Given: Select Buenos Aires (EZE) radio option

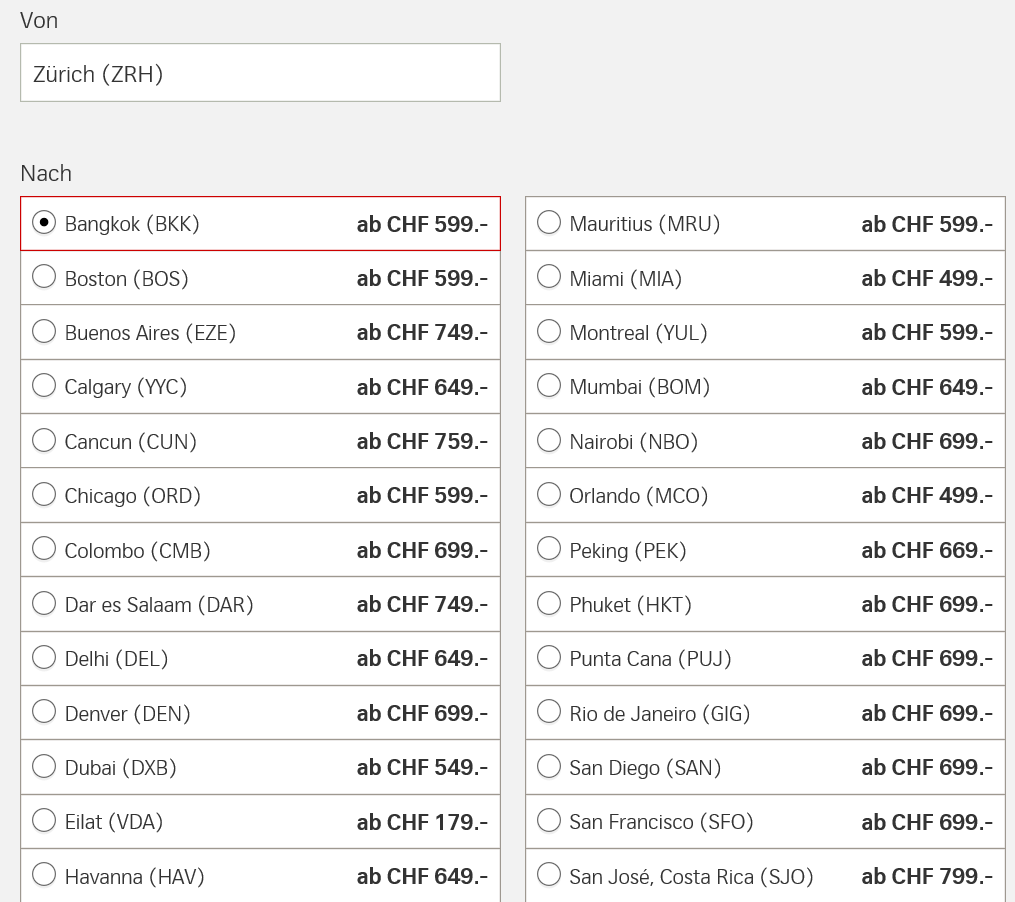Looking at the screenshot, I should [x=44, y=332].
